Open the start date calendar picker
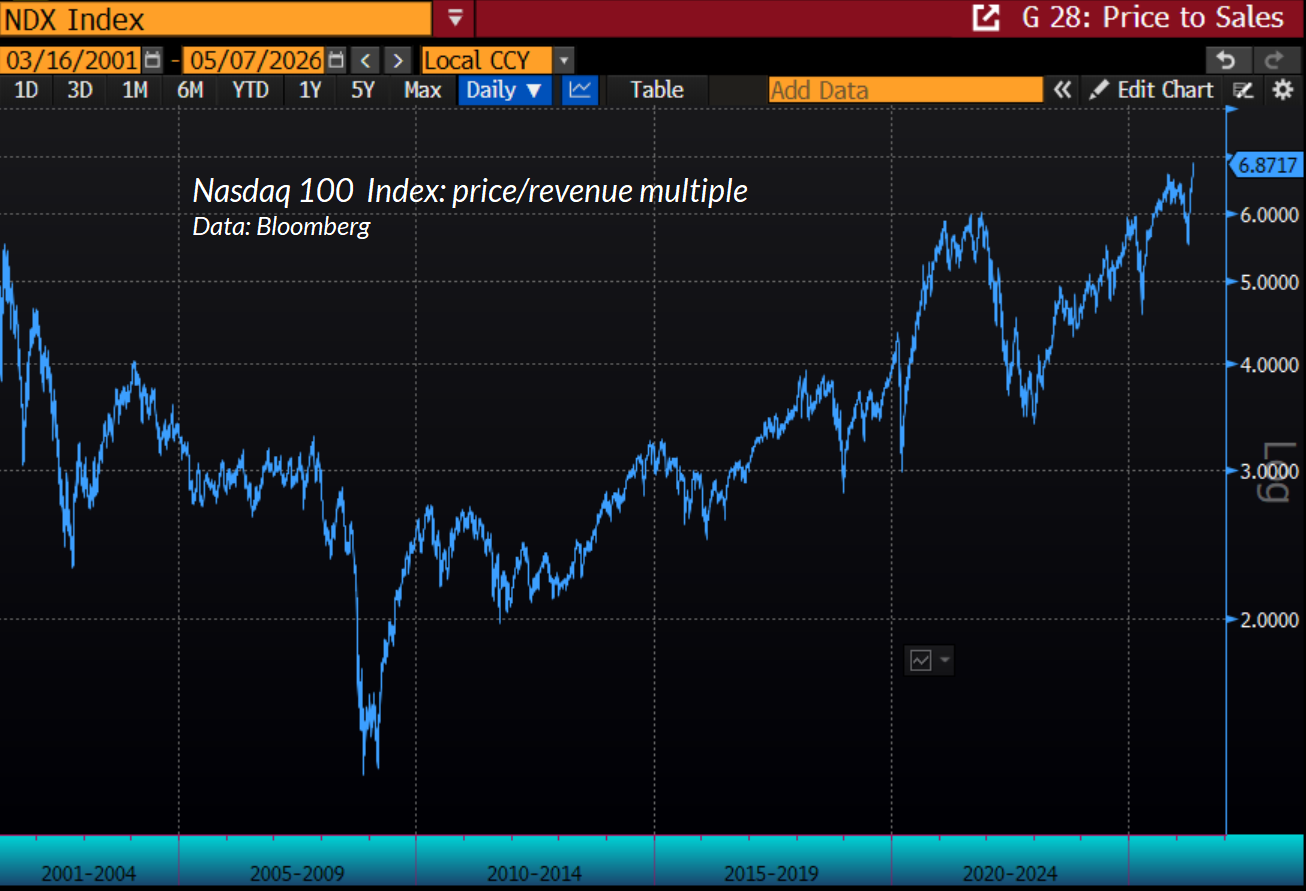The width and height of the screenshot is (1306, 891). (152, 60)
